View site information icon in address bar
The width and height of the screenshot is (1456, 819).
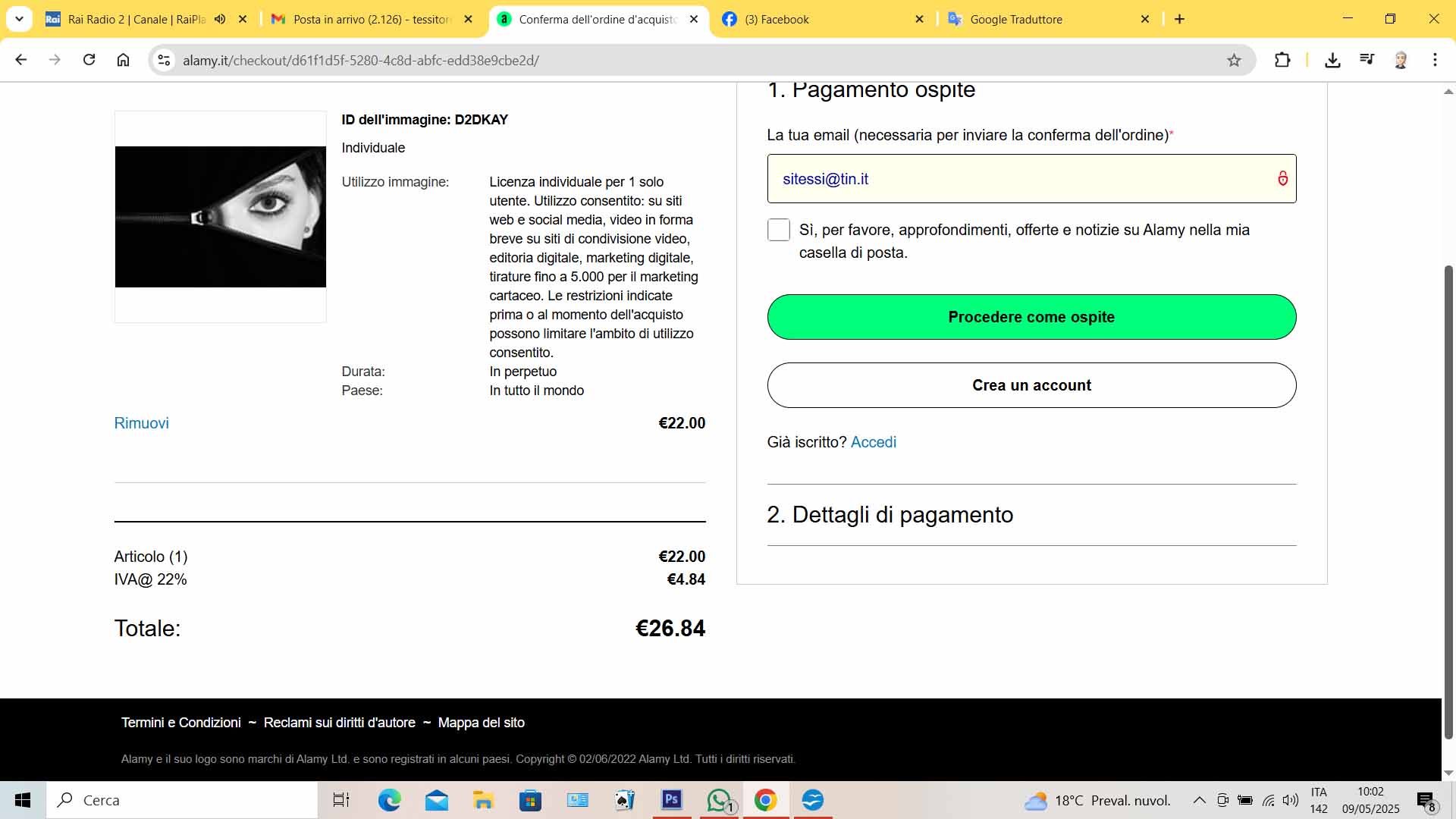(x=164, y=60)
